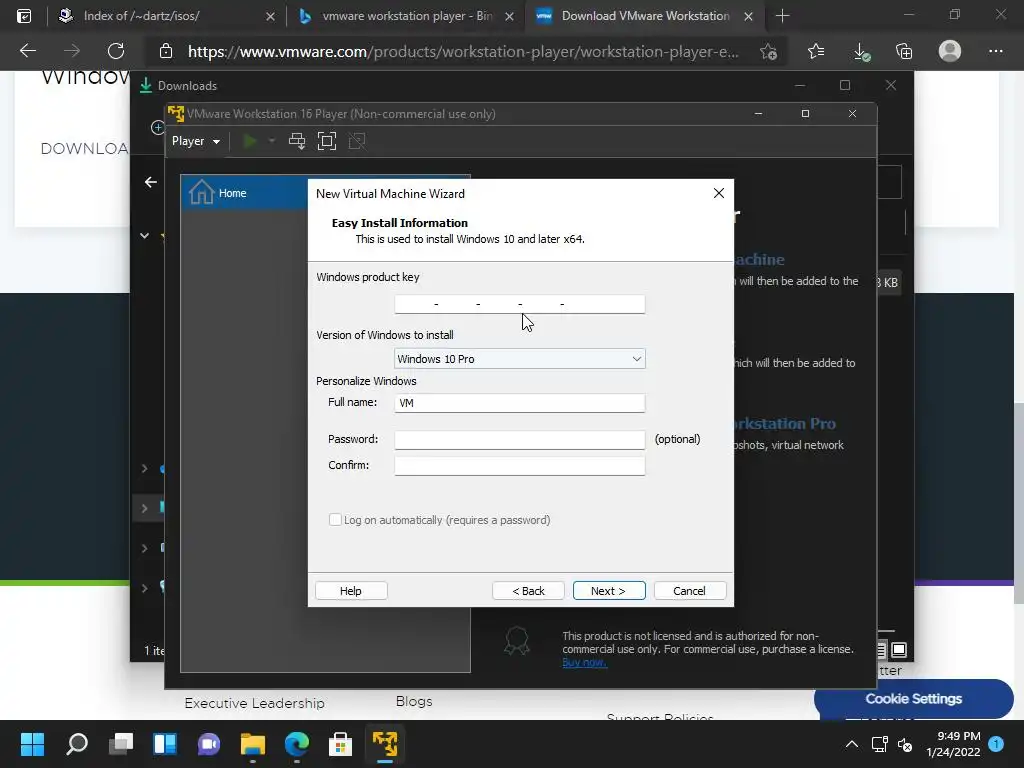
Task: Click the Confirm password field
Action: (519, 466)
